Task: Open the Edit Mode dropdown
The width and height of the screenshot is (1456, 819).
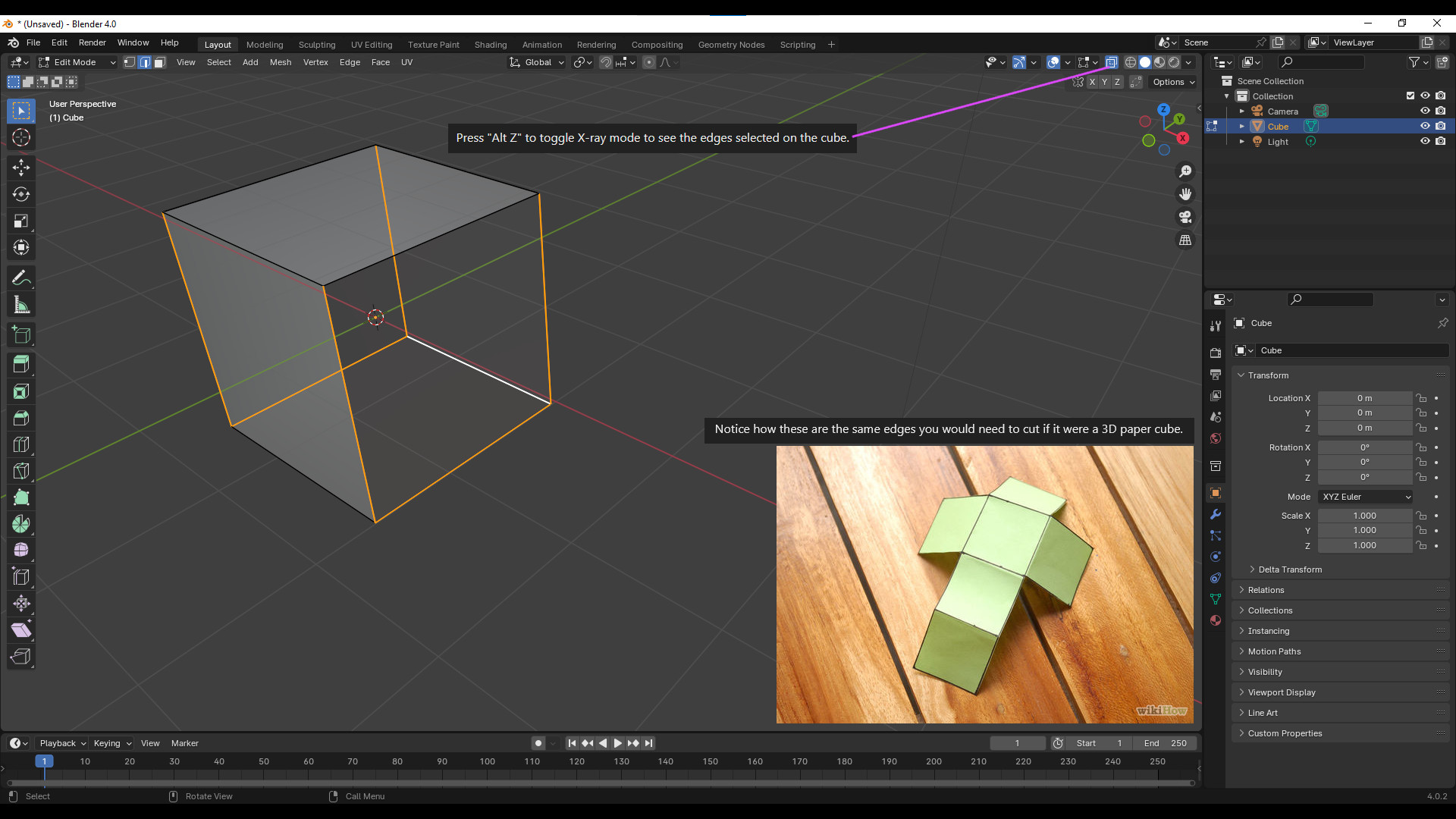Action: click(77, 62)
